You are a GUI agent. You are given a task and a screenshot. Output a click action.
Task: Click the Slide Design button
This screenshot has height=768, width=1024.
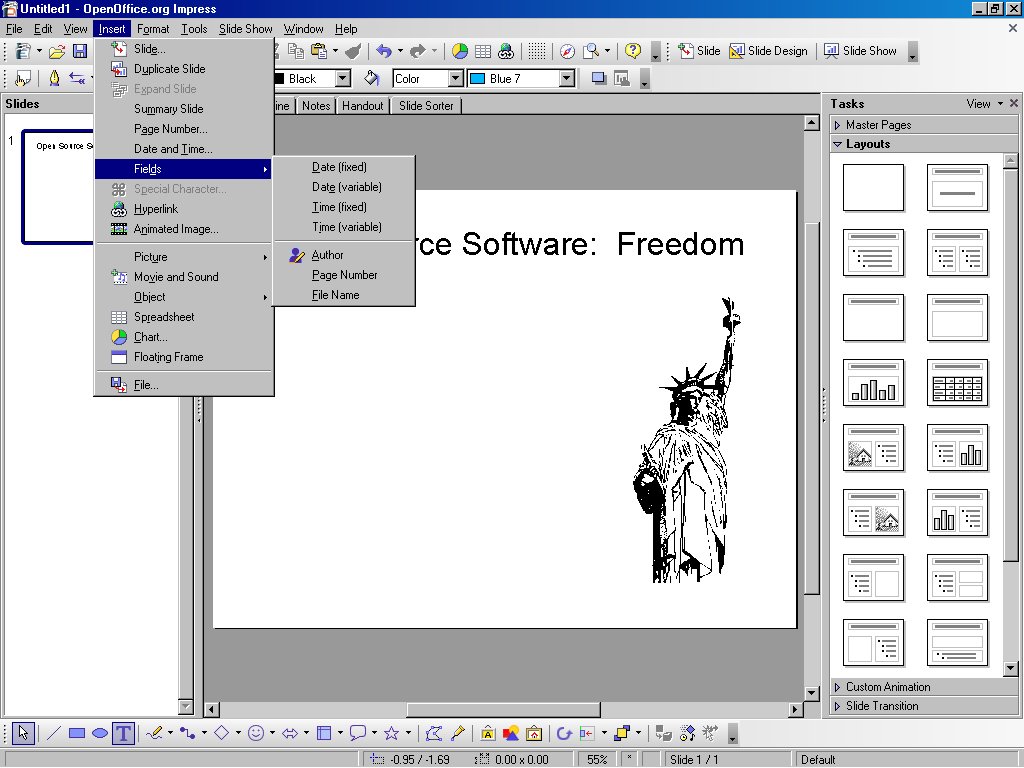click(768, 51)
